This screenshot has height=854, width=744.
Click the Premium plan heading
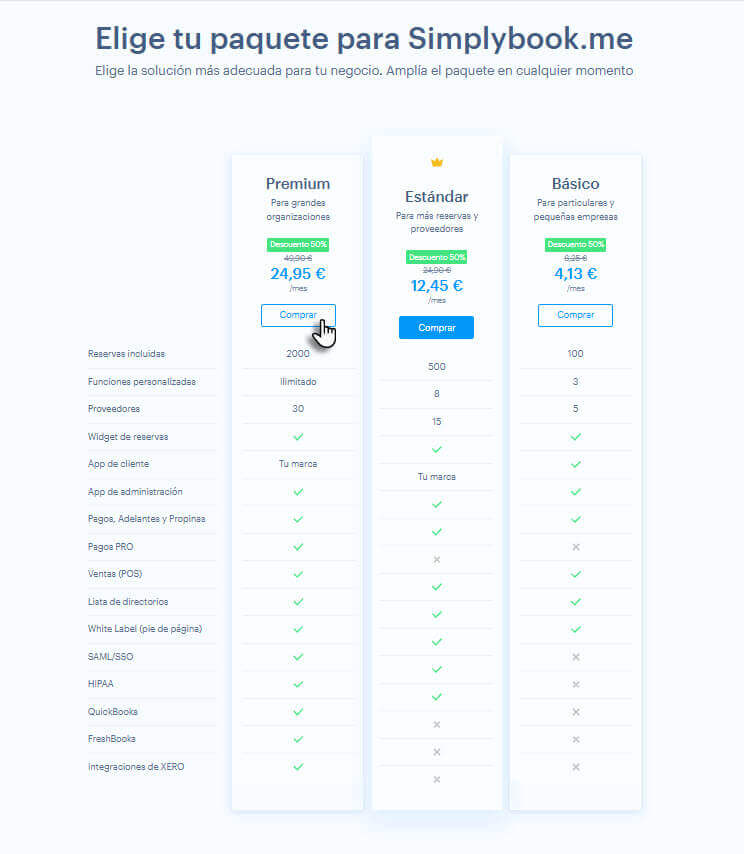(x=297, y=184)
